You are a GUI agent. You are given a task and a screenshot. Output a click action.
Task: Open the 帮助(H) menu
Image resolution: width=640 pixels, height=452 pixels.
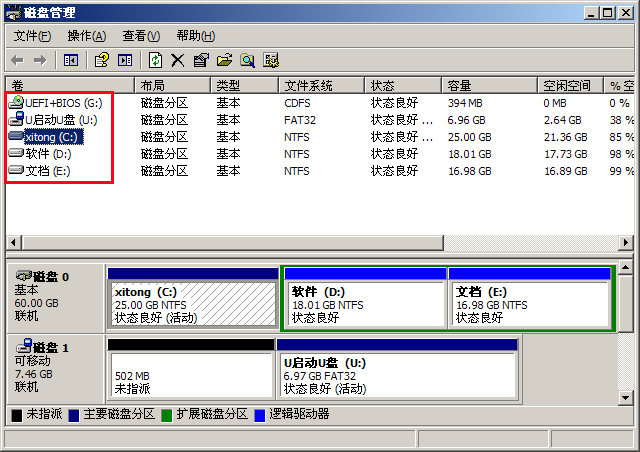[196, 36]
